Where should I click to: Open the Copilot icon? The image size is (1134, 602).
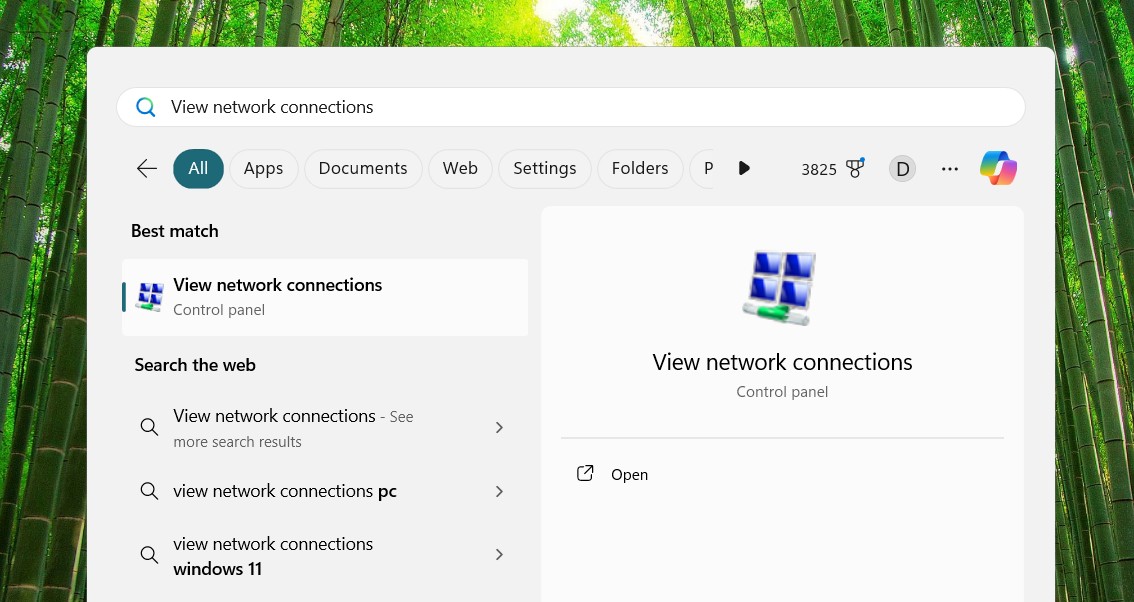click(x=999, y=169)
